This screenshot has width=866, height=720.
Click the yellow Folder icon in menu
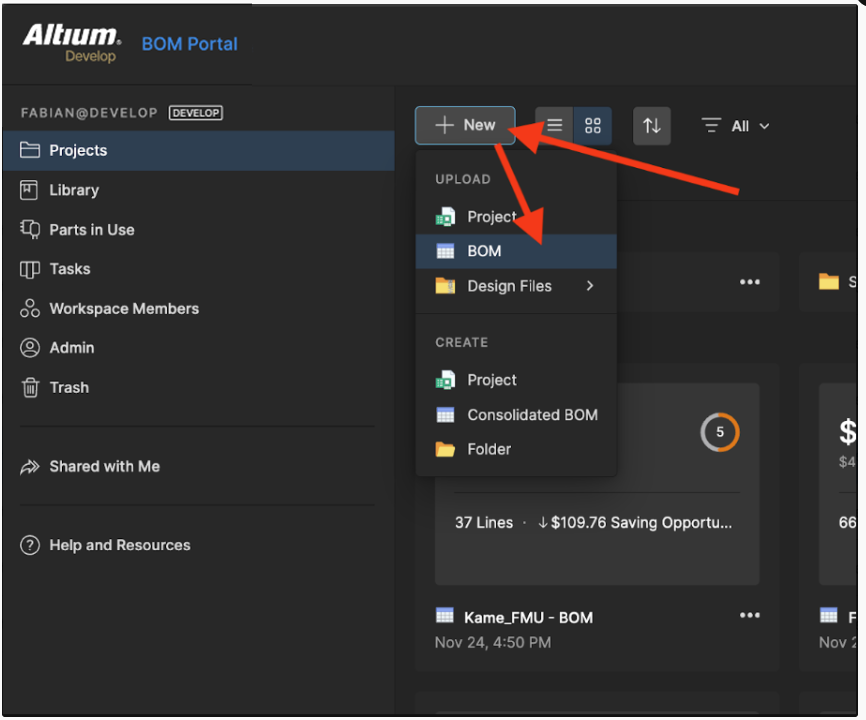pyautogui.click(x=445, y=449)
